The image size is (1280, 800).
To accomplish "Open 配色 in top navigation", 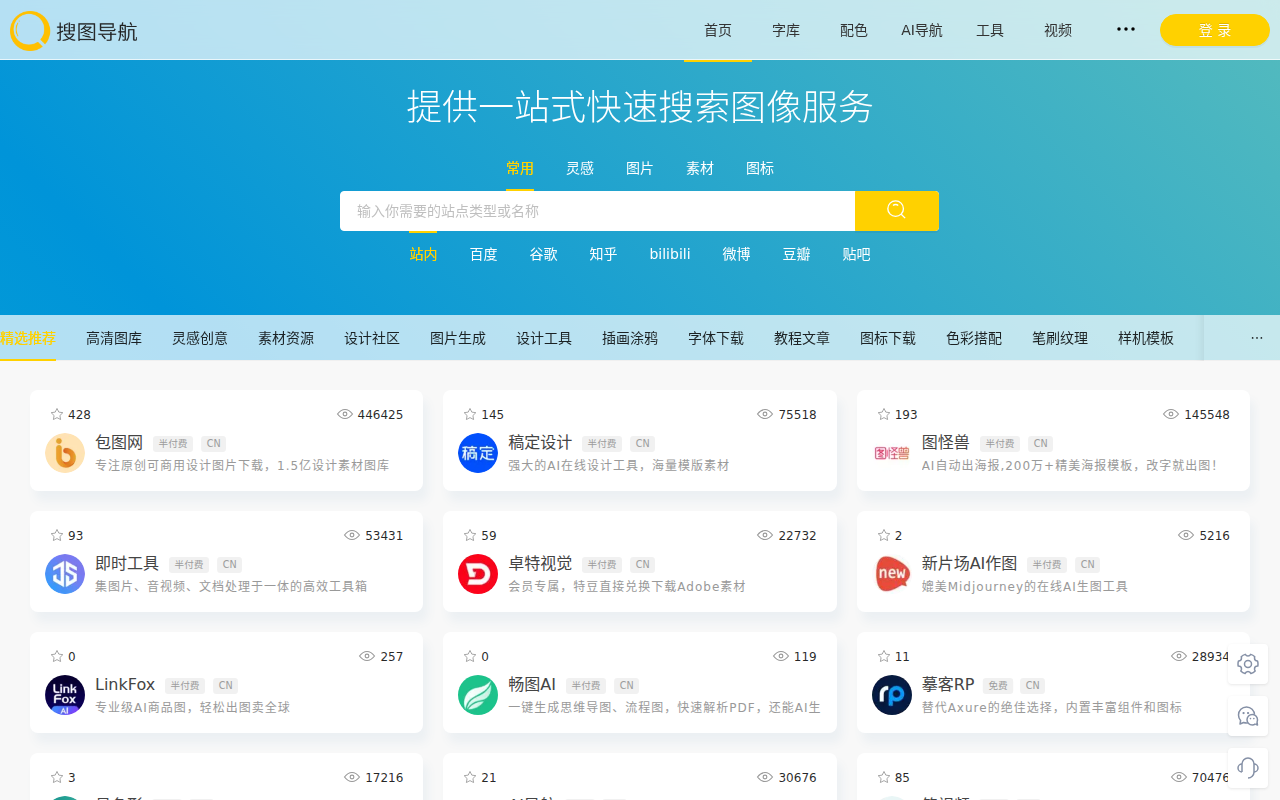I will pyautogui.click(x=854, y=30).
